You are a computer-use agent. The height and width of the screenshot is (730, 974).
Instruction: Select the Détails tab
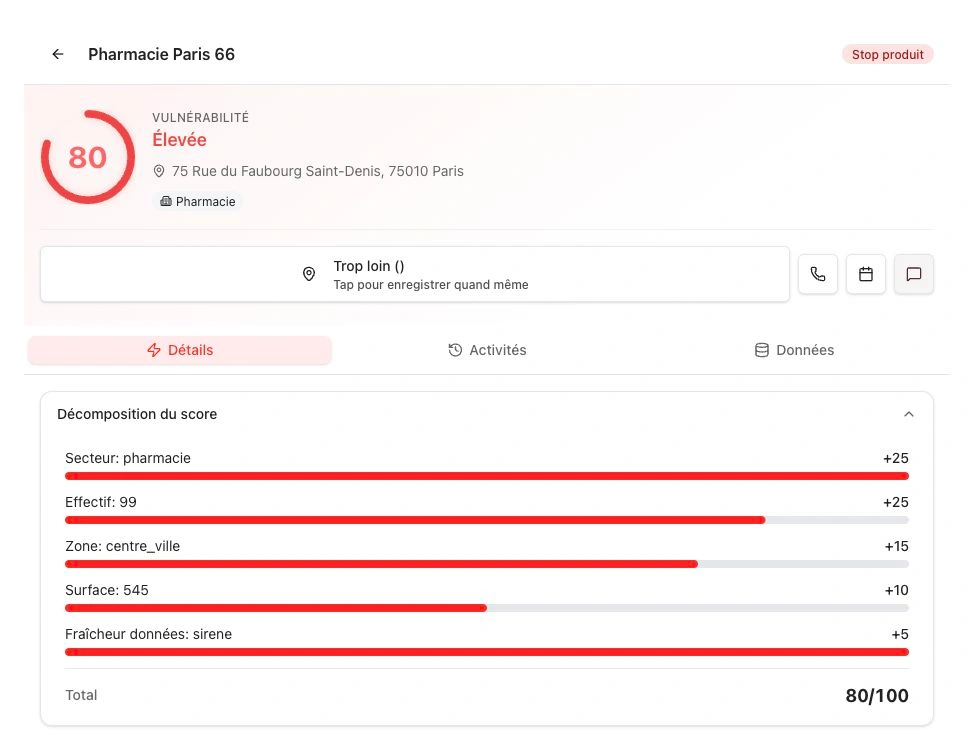(x=180, y=350)
